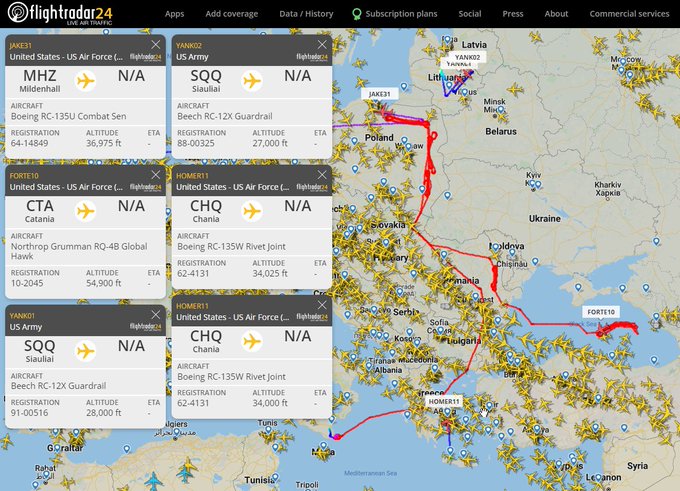Click Beech RC-12X Guardrail in YANK01 card
Screen dimensions: 680x491
point(58,386)
